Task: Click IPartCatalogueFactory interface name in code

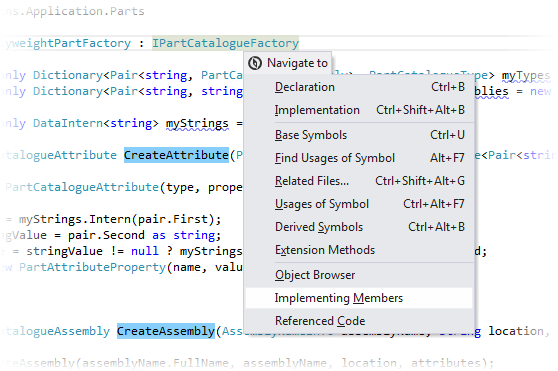Action: click(x=225, y=43)
